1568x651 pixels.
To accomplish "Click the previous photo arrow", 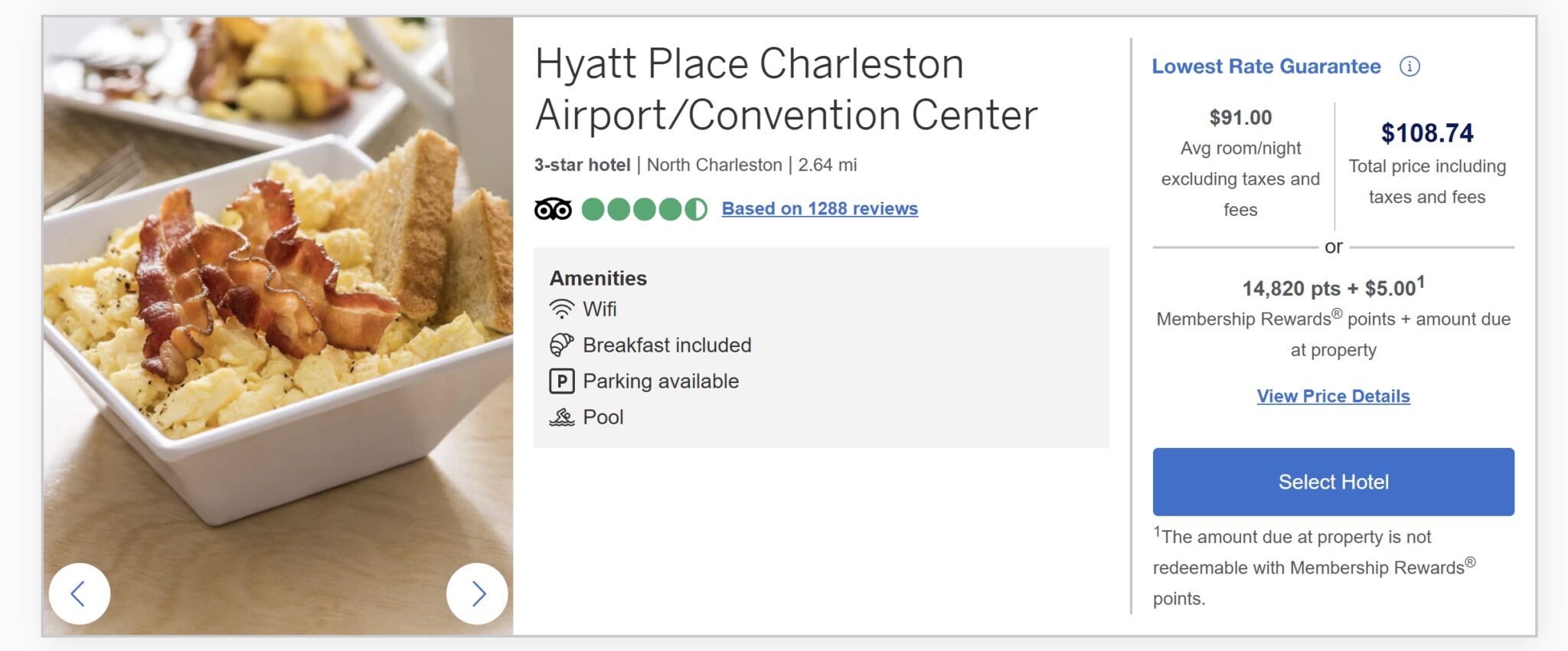I will click(x=79, y=594).
